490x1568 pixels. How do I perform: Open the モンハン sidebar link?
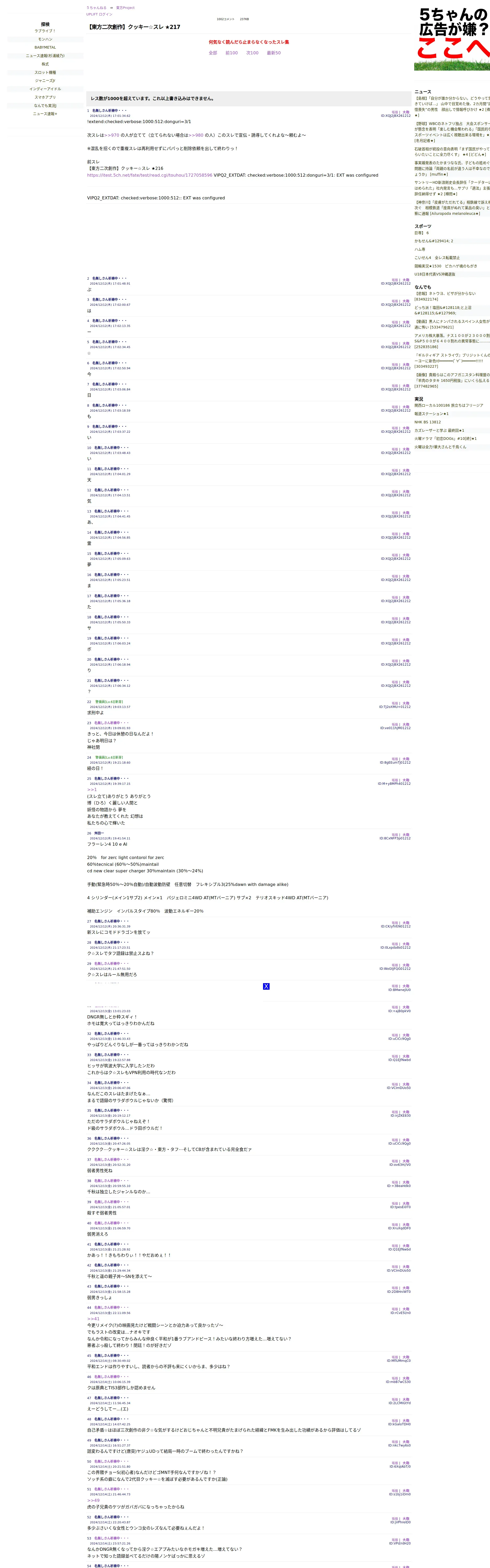coord(45,39)
